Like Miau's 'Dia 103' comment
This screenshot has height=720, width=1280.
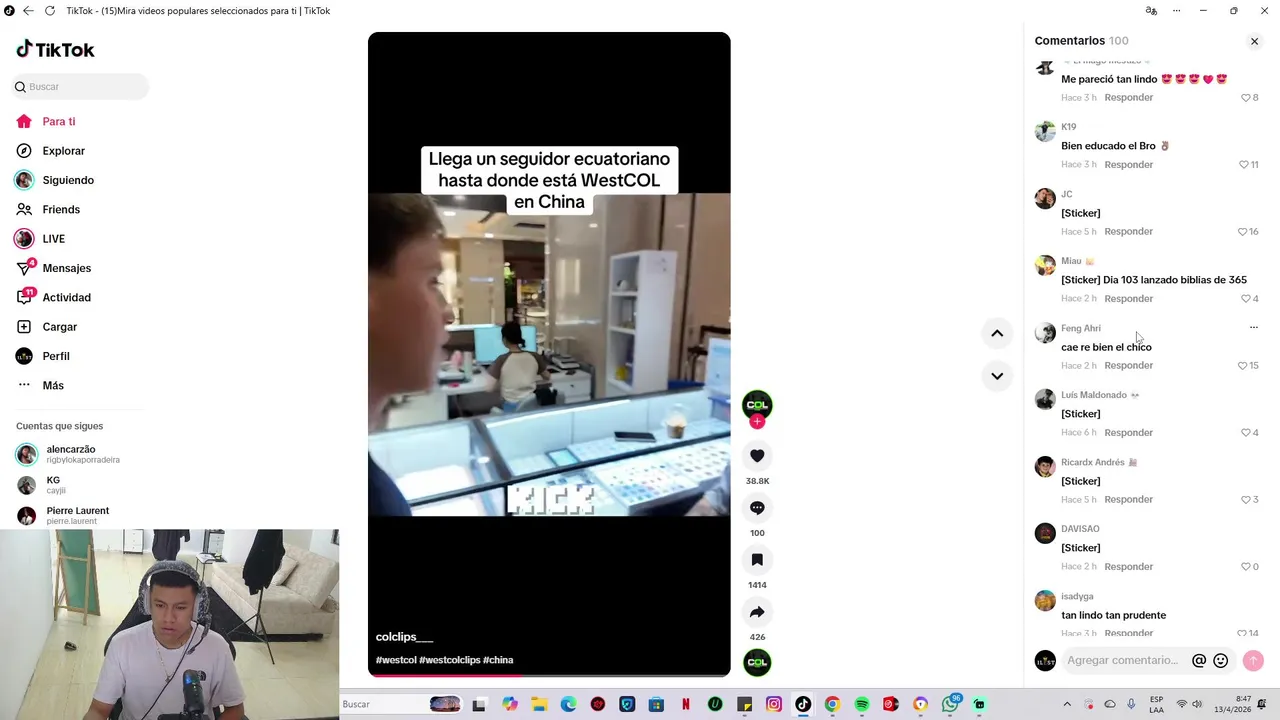click(x=1246, y=299)
